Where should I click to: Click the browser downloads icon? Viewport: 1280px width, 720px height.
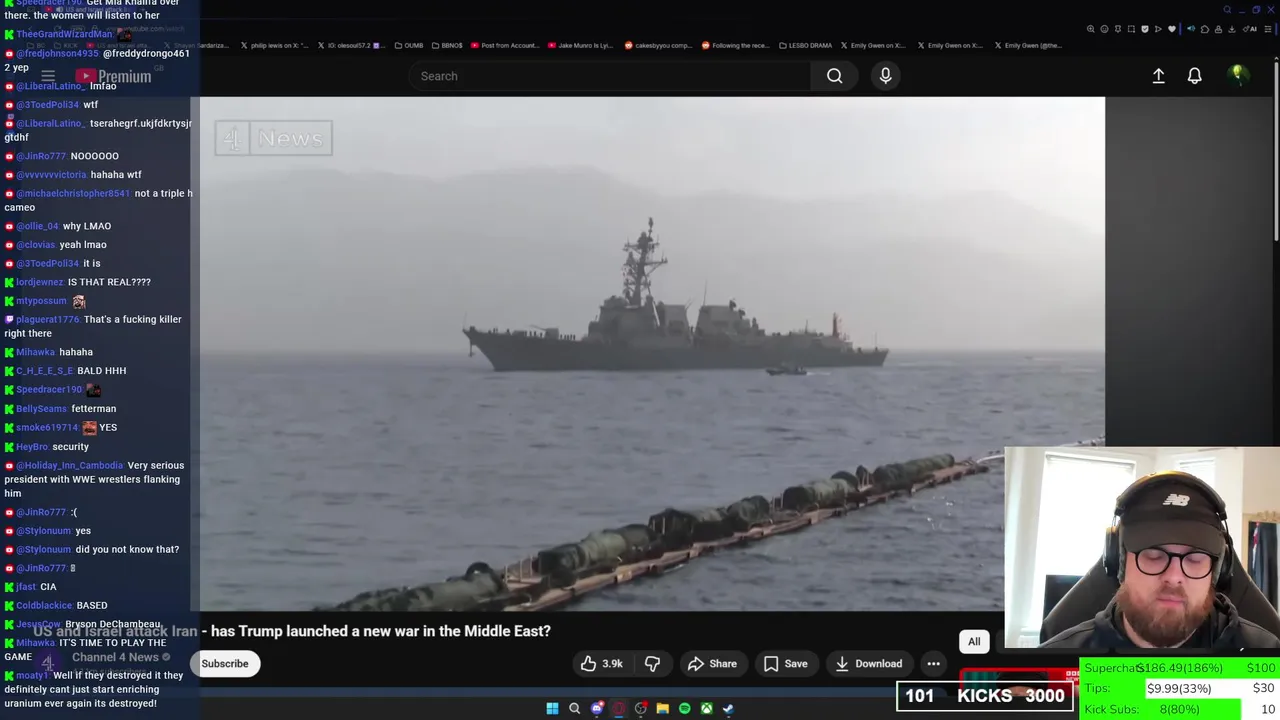click(x=1232, y=29)
